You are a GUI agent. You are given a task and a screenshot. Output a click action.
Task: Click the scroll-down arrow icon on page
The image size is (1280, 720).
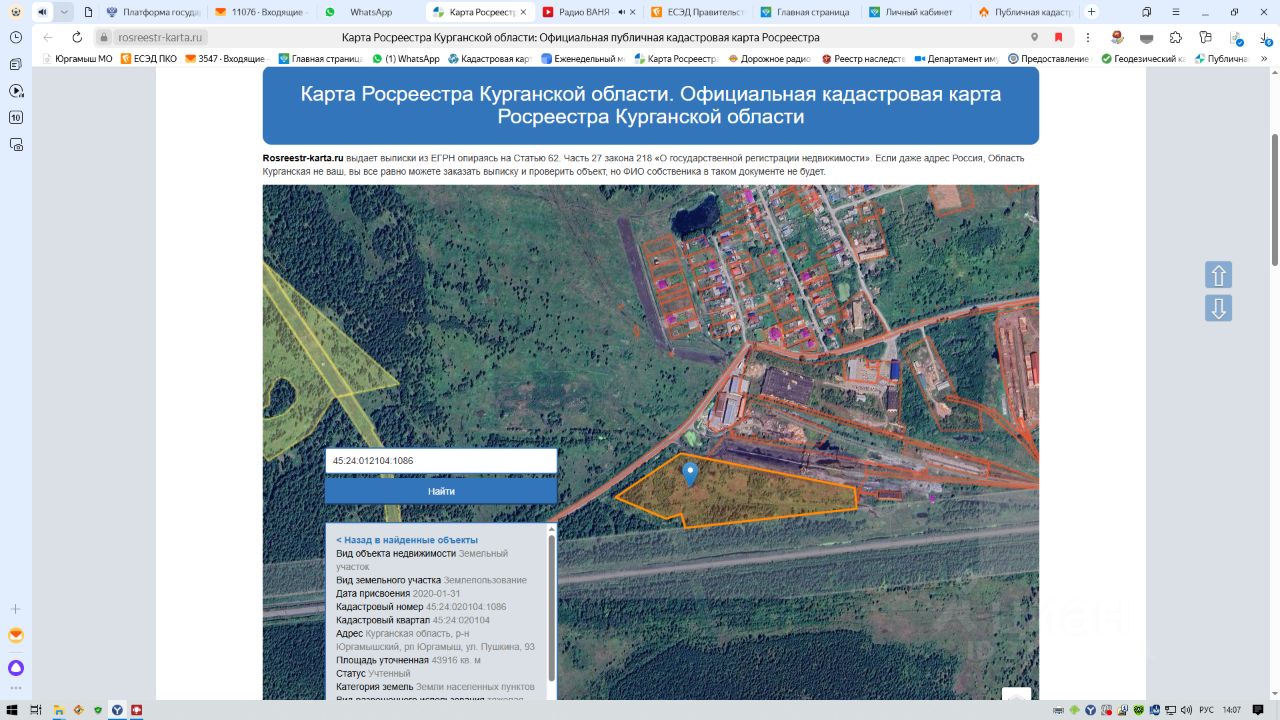tap(1218, 308)
